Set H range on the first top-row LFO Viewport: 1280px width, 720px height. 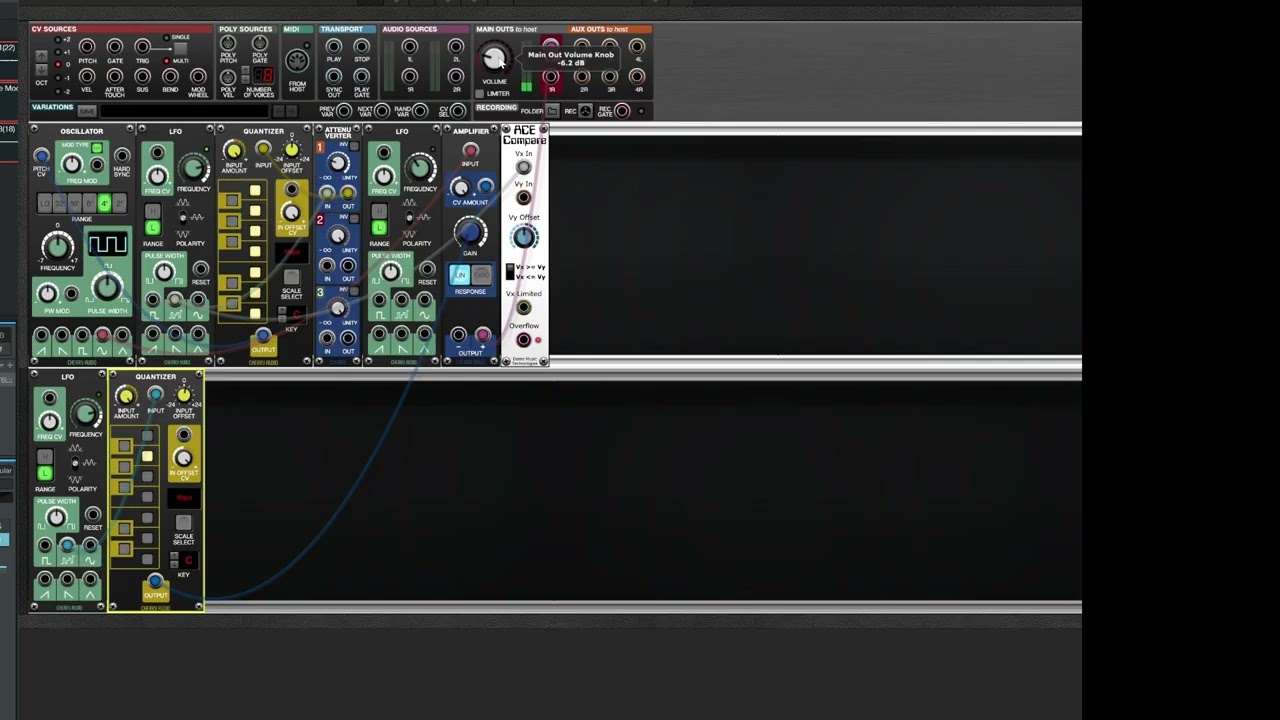pyautogui.click(x=152, y=212)
